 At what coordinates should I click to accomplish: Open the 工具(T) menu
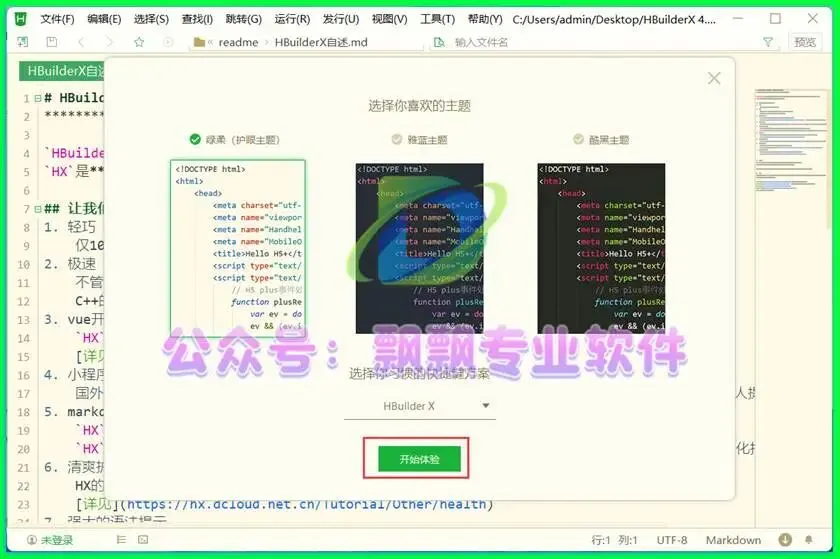point(438,19)
